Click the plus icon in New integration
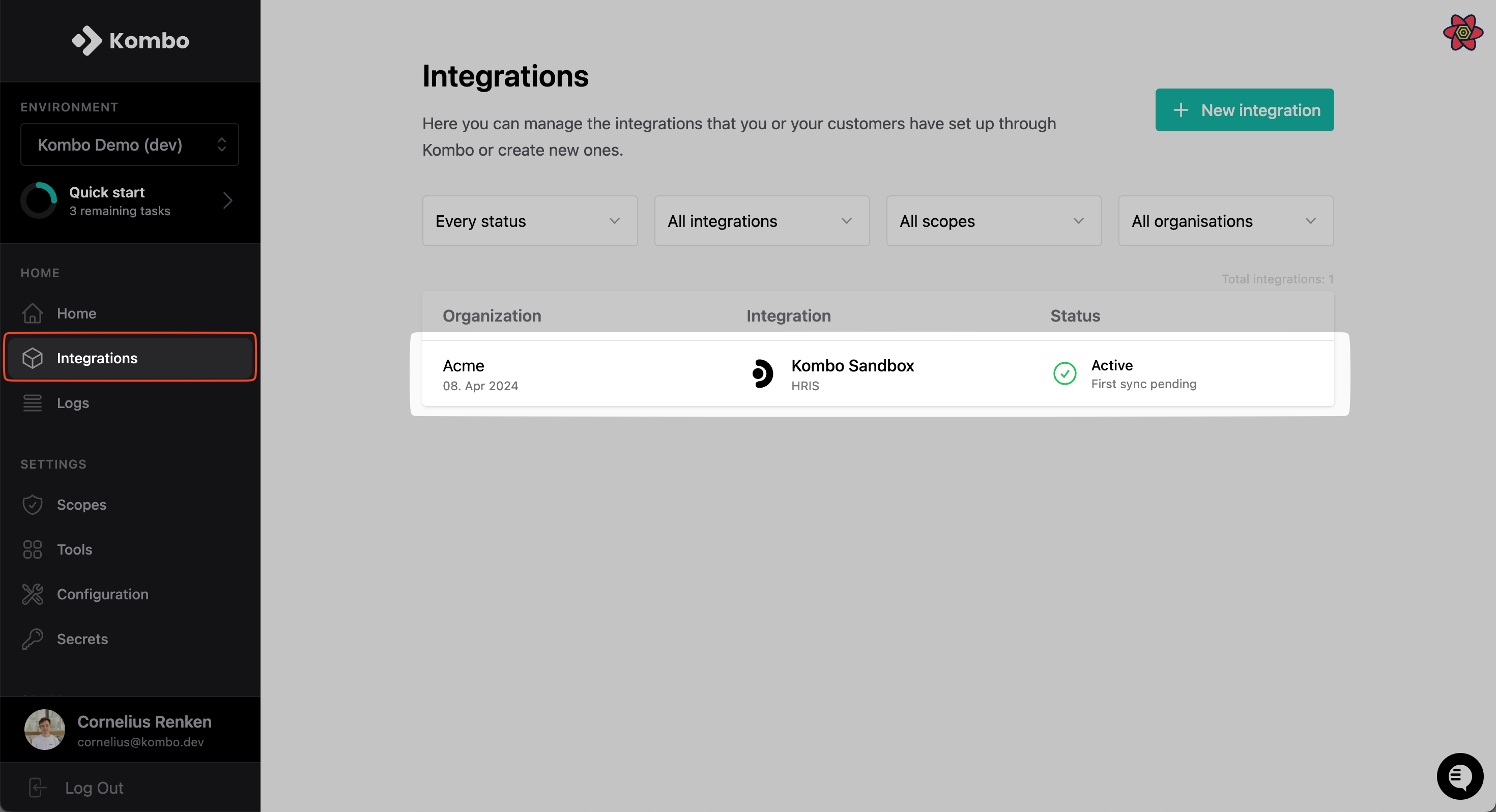Image resolution: width=1496 pixels, height=812 pixels. [1181, 110]
